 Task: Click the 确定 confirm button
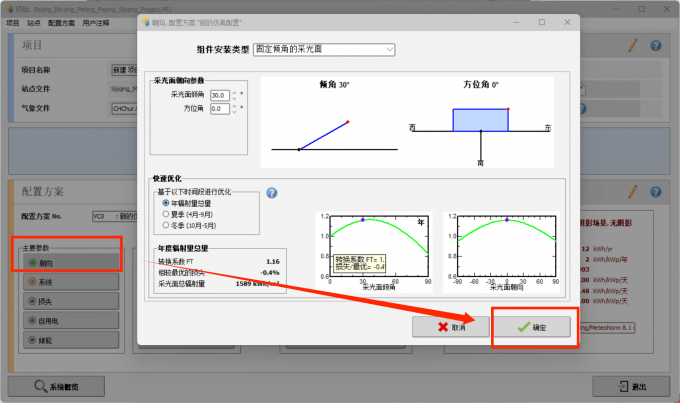click(x=534, y=327)
